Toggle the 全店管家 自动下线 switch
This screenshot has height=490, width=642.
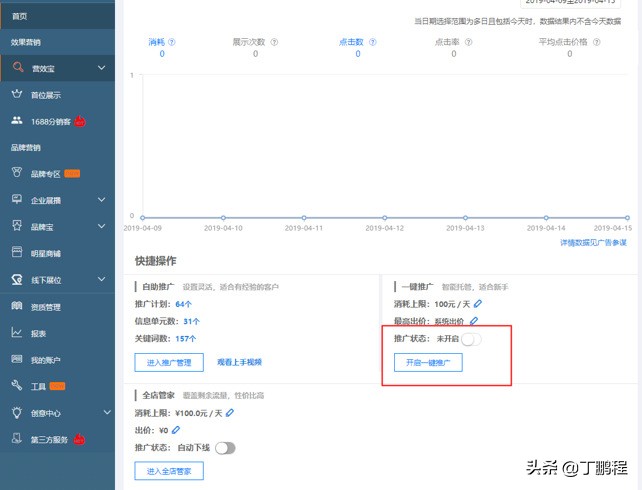[x=225, y=448]
